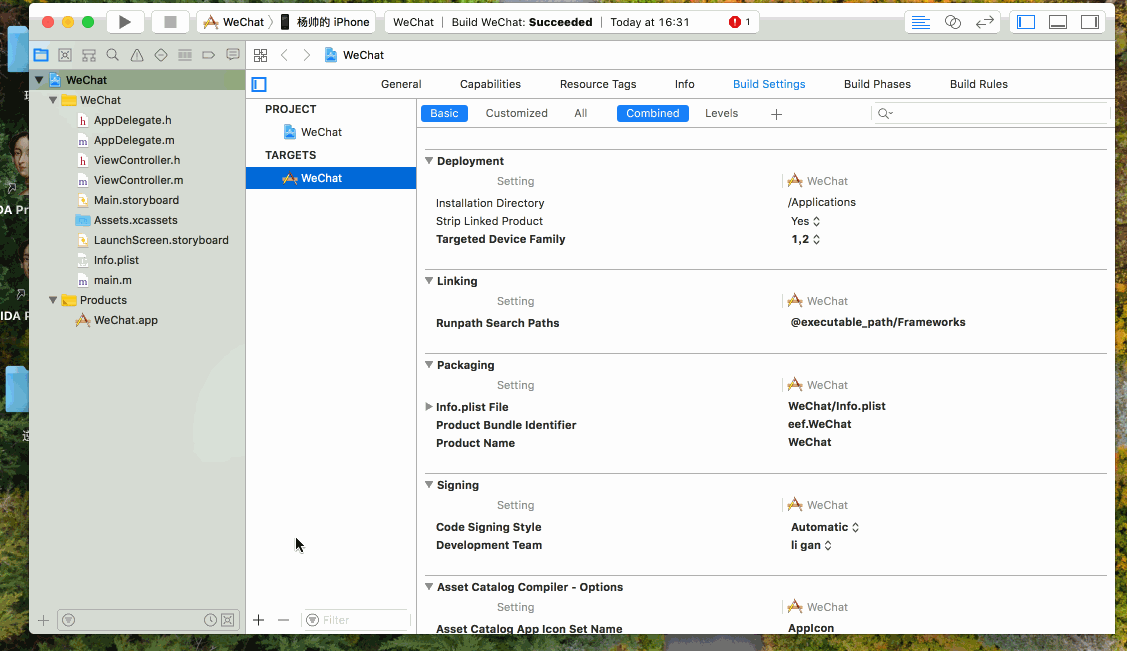Screen dimensions: 1127x651
Task: Show the assistant editor
Action: click(x=952, y=22)
